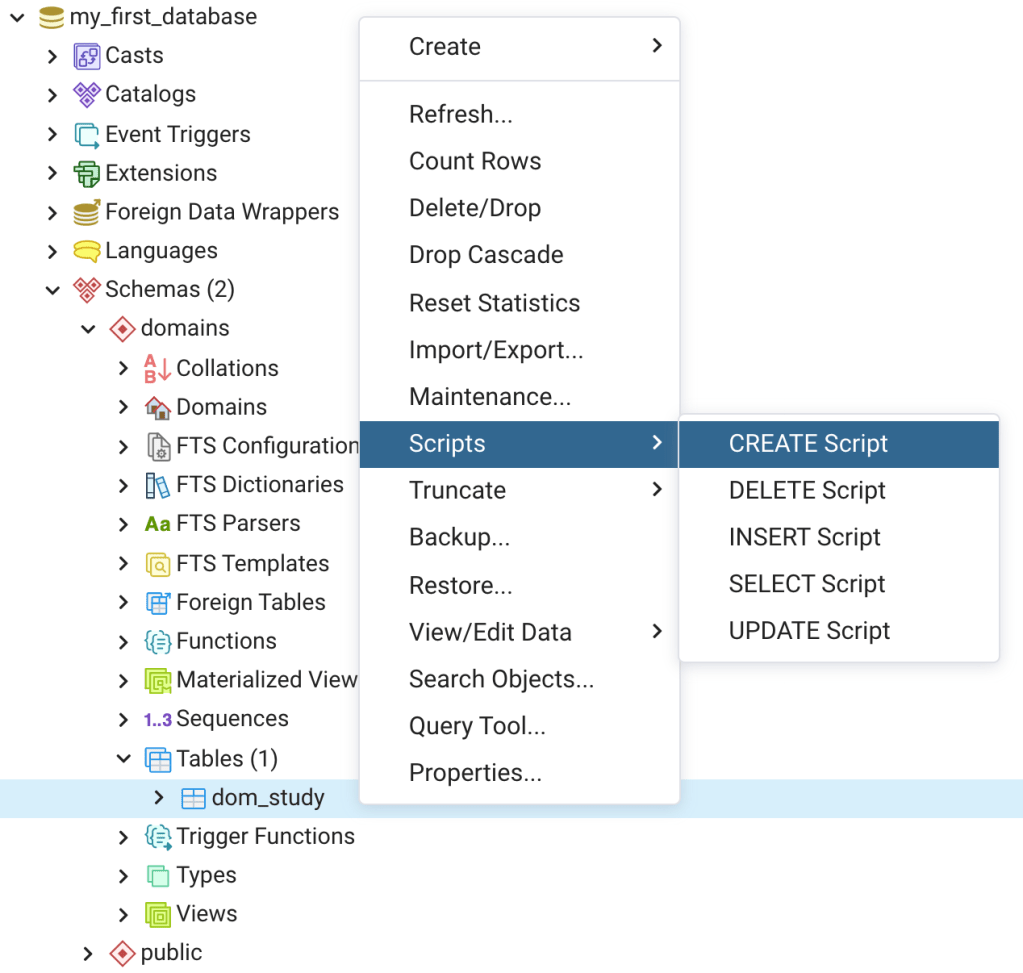
Task: Click the Collations sort icon
Action: (158, 368)
